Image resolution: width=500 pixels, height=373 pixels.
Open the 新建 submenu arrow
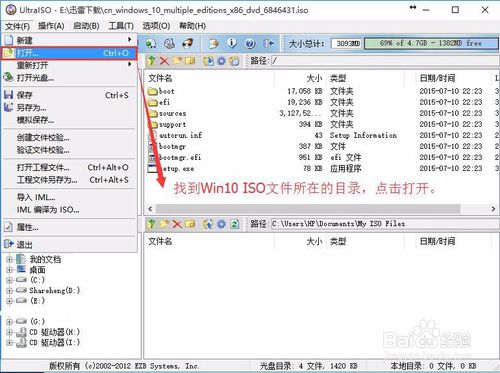point(129,40)
